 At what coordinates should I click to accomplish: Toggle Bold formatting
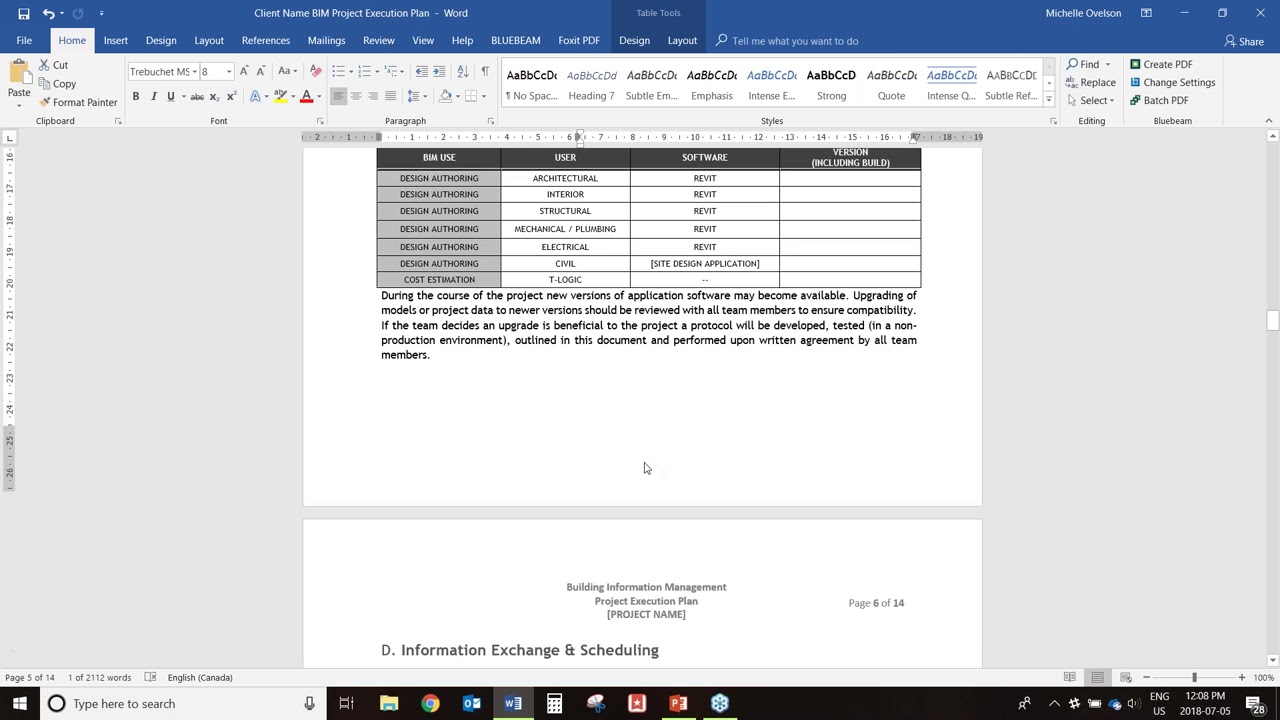pyautogui.click(x=135, y=96)
